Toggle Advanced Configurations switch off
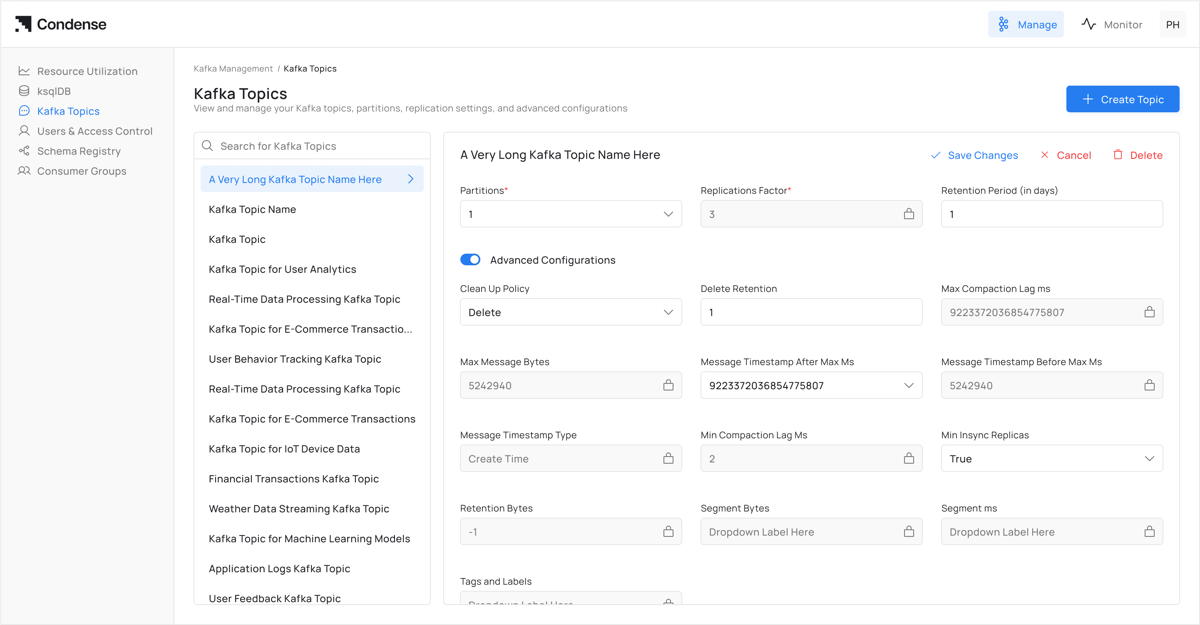The width and height of the screenshot is (1200, 625). point(470,260)
